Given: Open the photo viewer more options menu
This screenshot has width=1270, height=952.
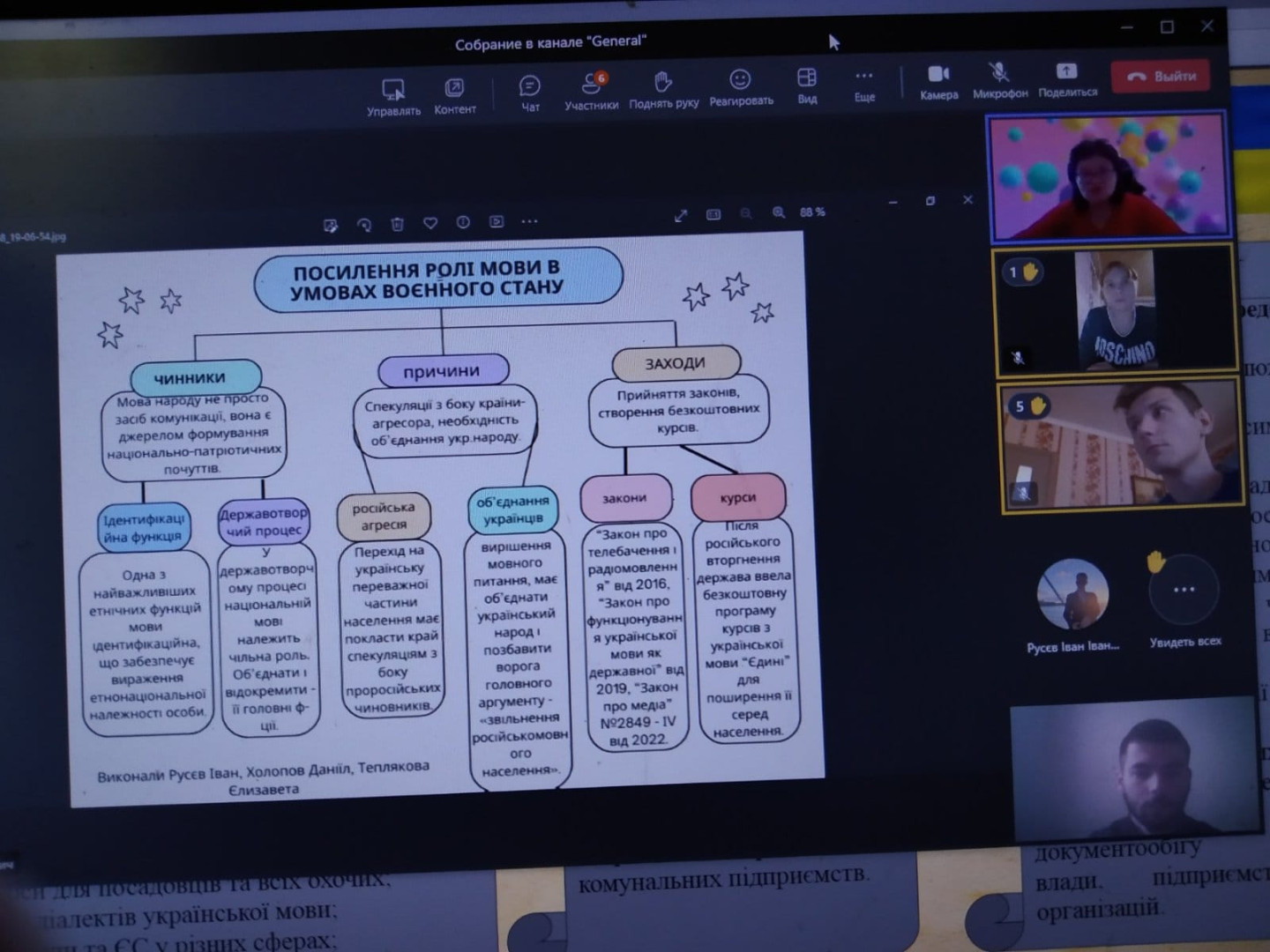Looking at the screenshot, I should pos(529,220).
